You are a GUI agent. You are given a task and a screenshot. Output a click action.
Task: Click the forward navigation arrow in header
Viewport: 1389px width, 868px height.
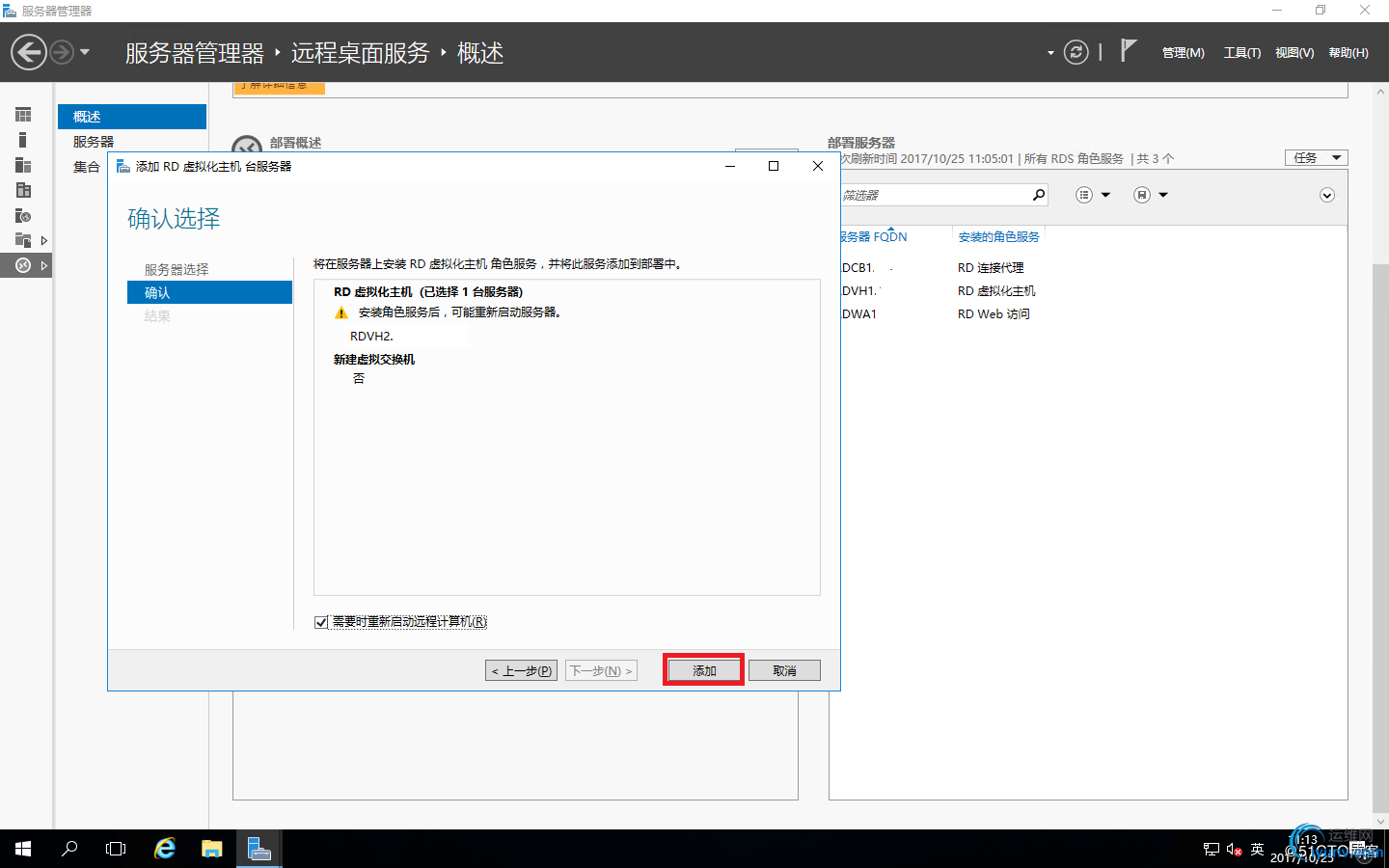tap(62, 52)
